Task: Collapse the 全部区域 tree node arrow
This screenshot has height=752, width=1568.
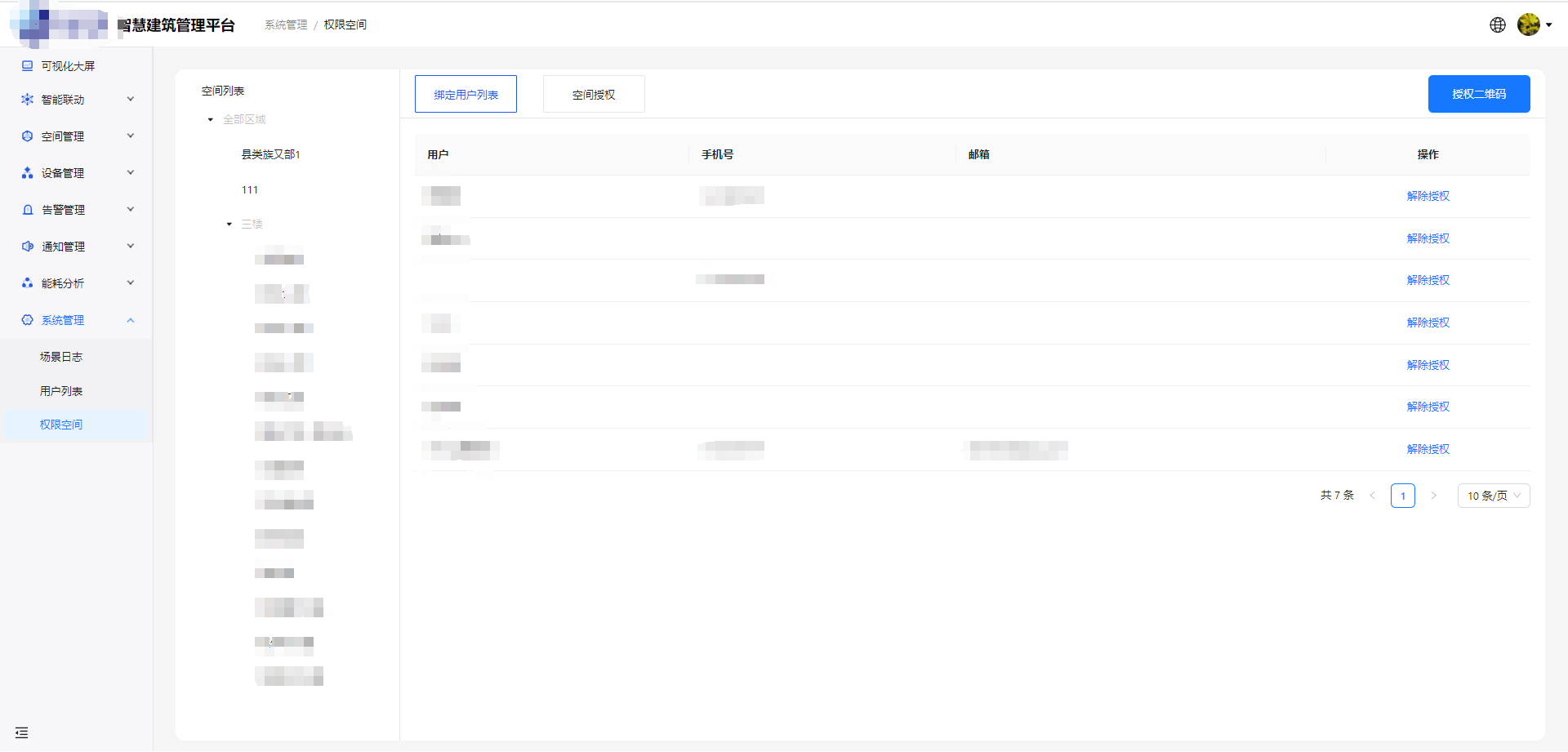Action: [x=211, y=120]
